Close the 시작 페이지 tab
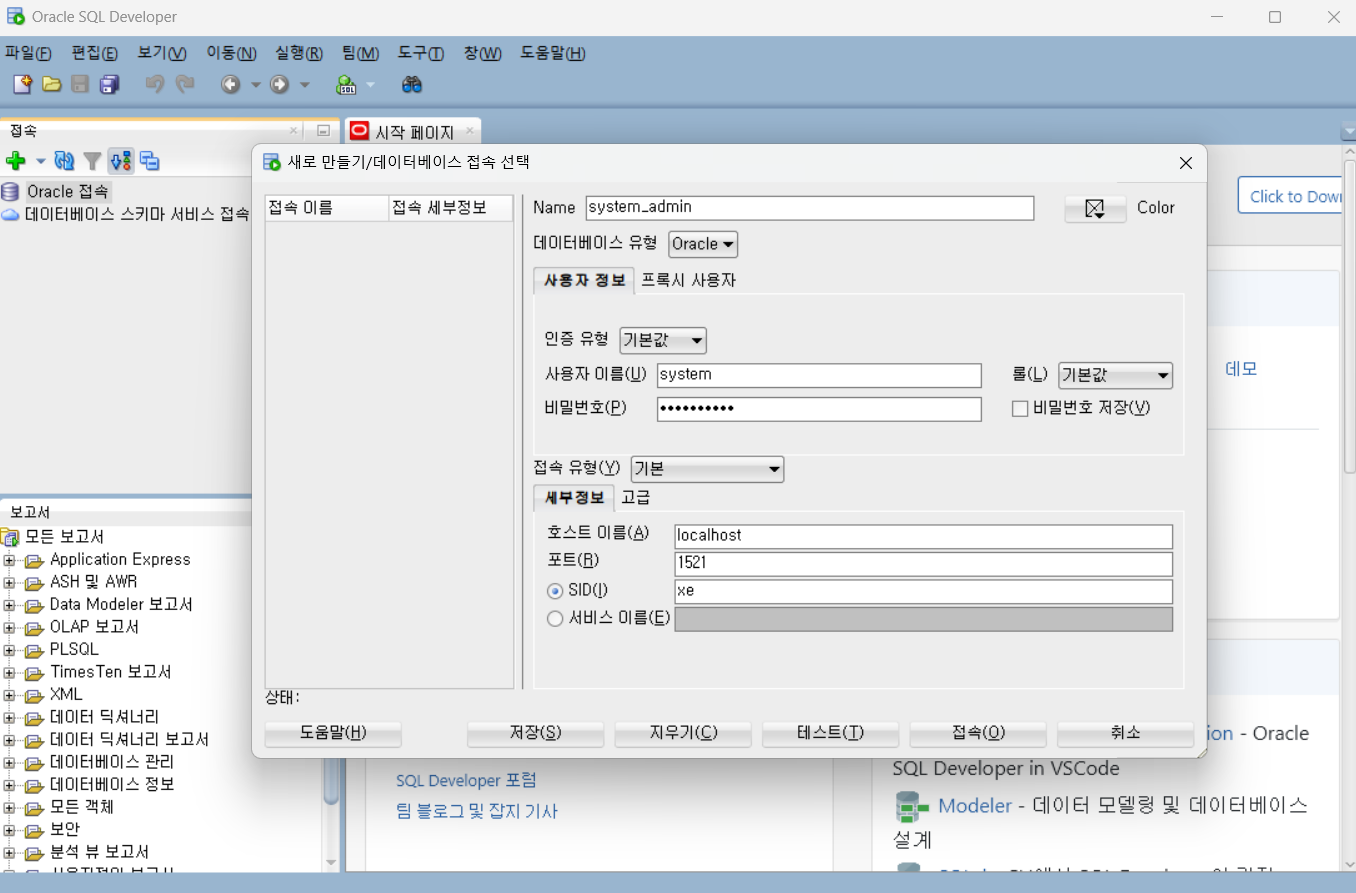 click(470, 131)
